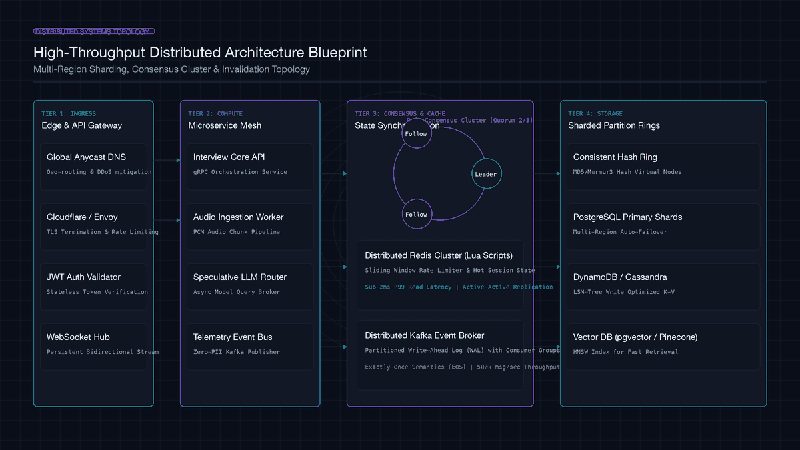
Task: Click the Edge & API Gateway heading
Action: (82, 126)
